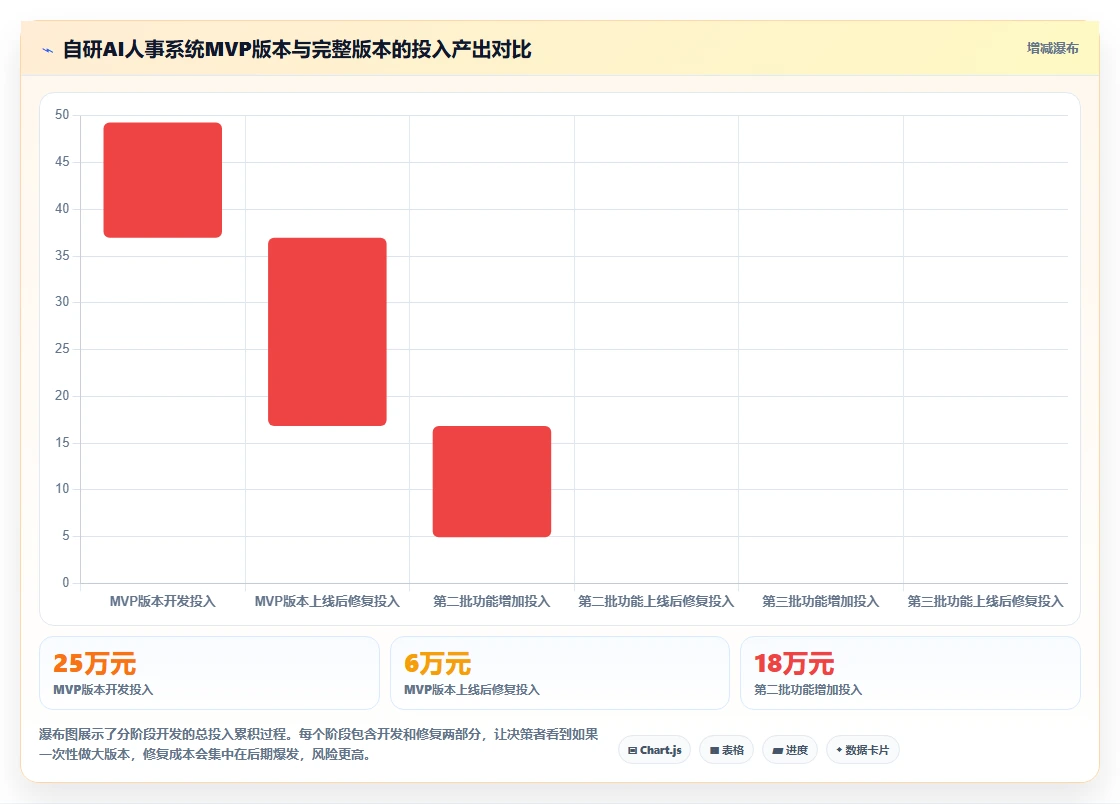Click the y-axis value 5
Image resolution: width=1120 pixels, height=804 pixels.
tap(66, 536)
